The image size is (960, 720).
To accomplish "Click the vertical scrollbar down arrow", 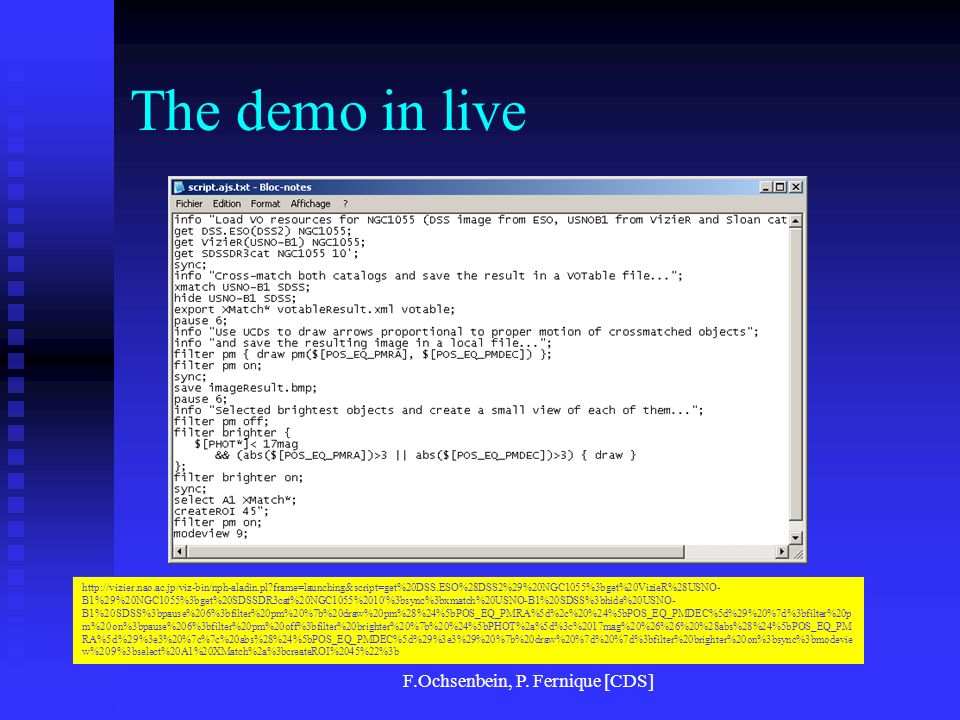I will pyautogui.click(x=795, y=538).
